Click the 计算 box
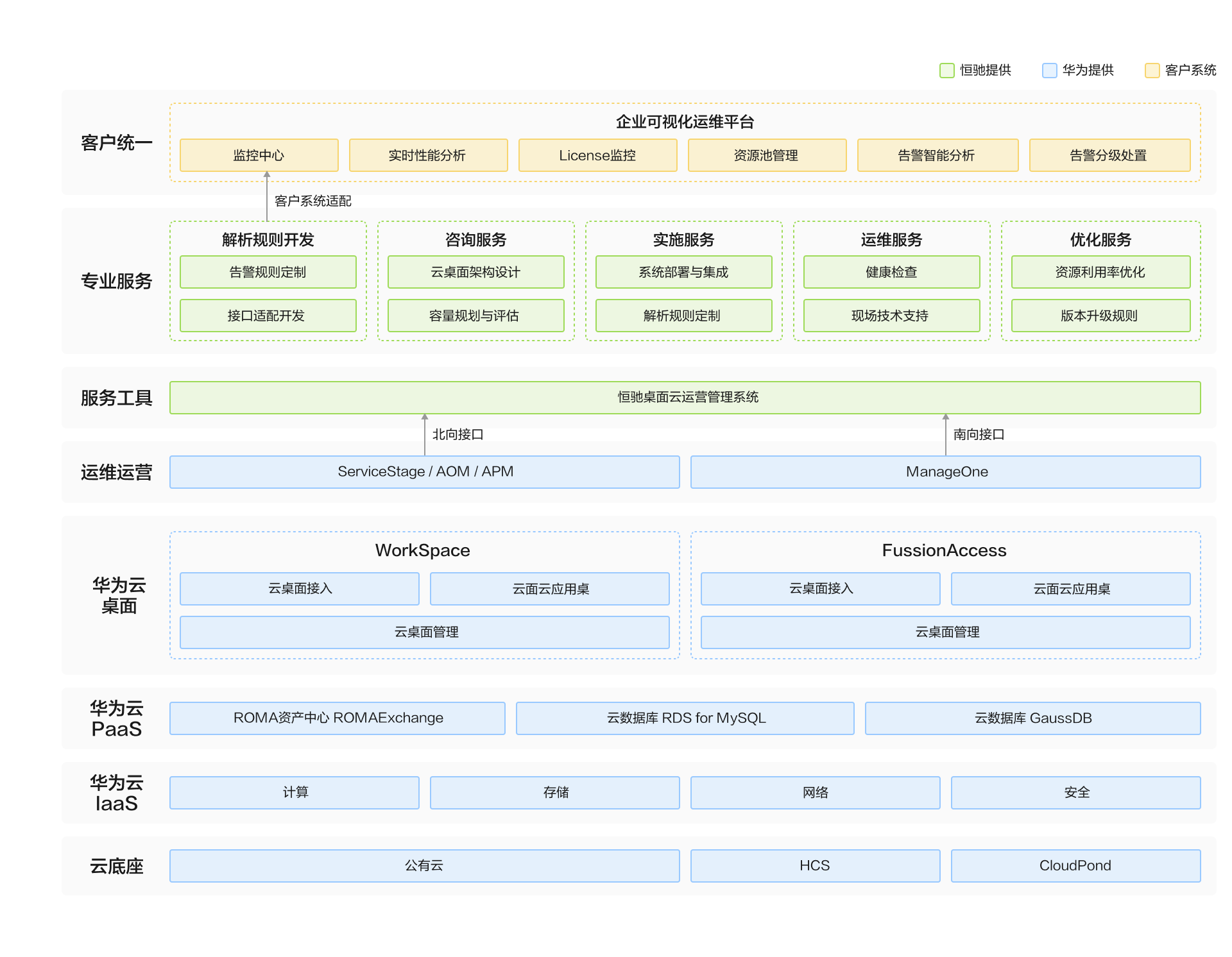 pos(295,793)
